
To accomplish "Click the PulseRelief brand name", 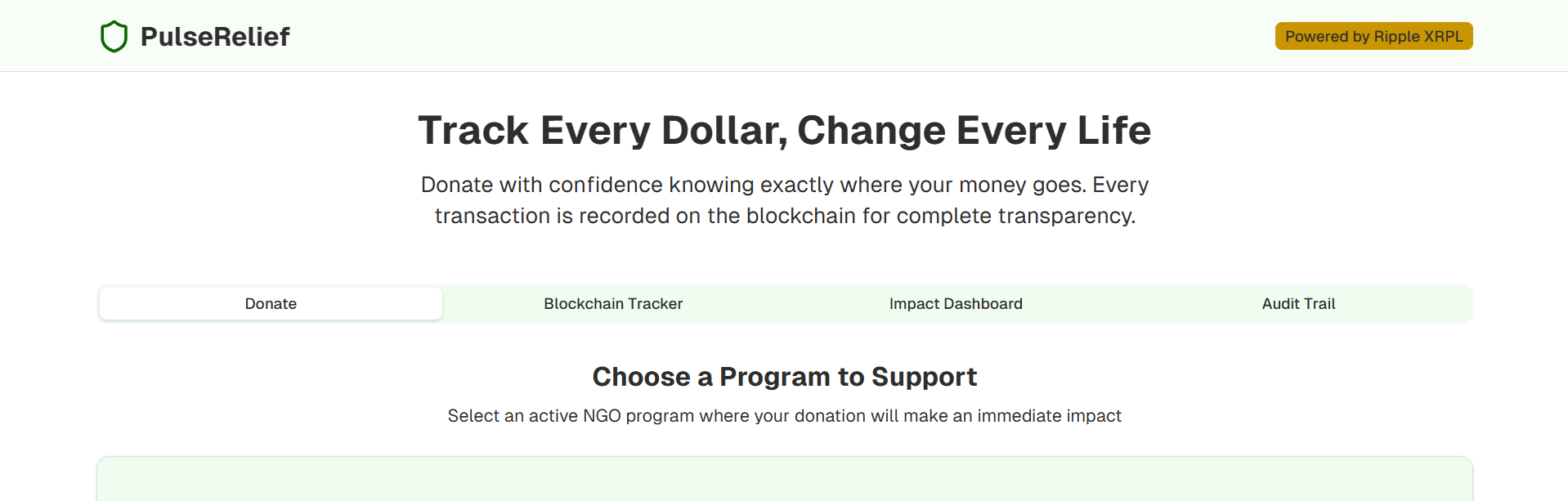I will (x=215, y=37).
